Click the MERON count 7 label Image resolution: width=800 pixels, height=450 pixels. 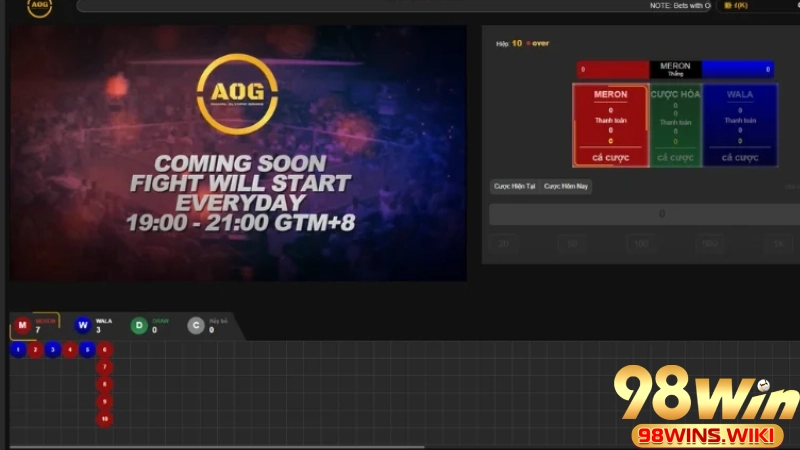click(x=45, y=326)
